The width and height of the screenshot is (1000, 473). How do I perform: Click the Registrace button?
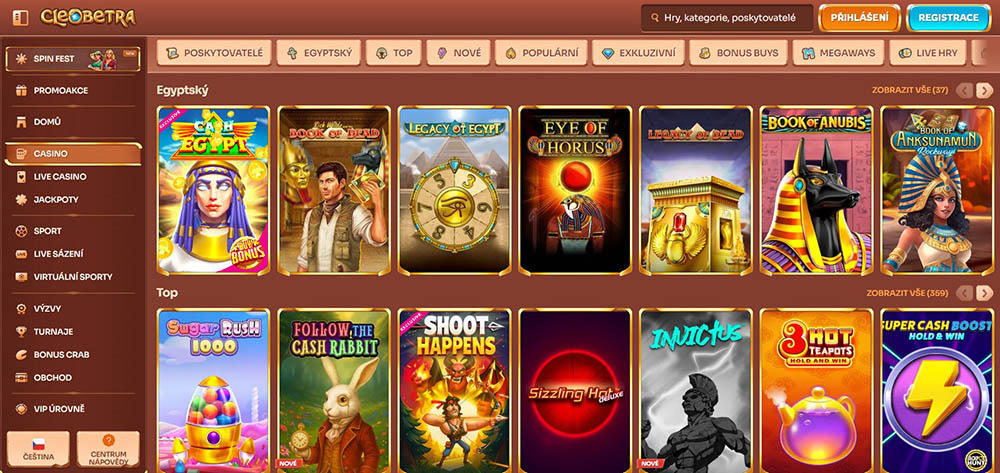point(947,18)
